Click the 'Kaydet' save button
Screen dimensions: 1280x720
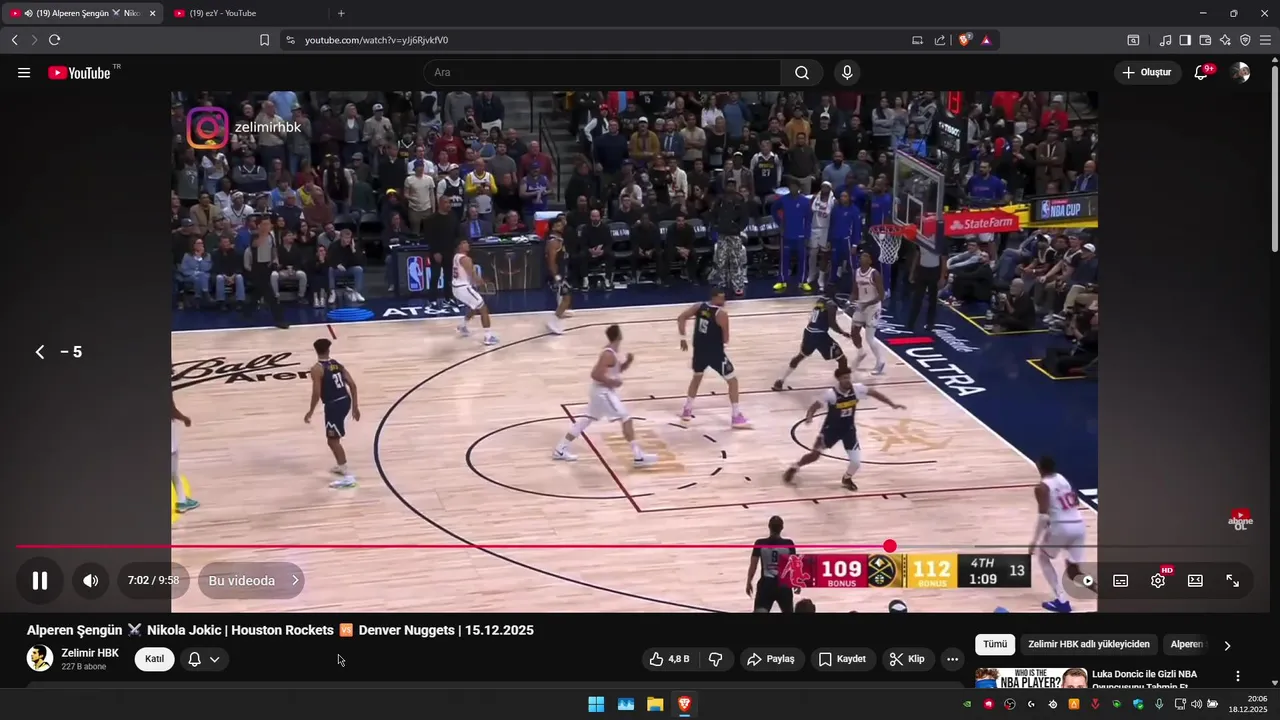842,659
